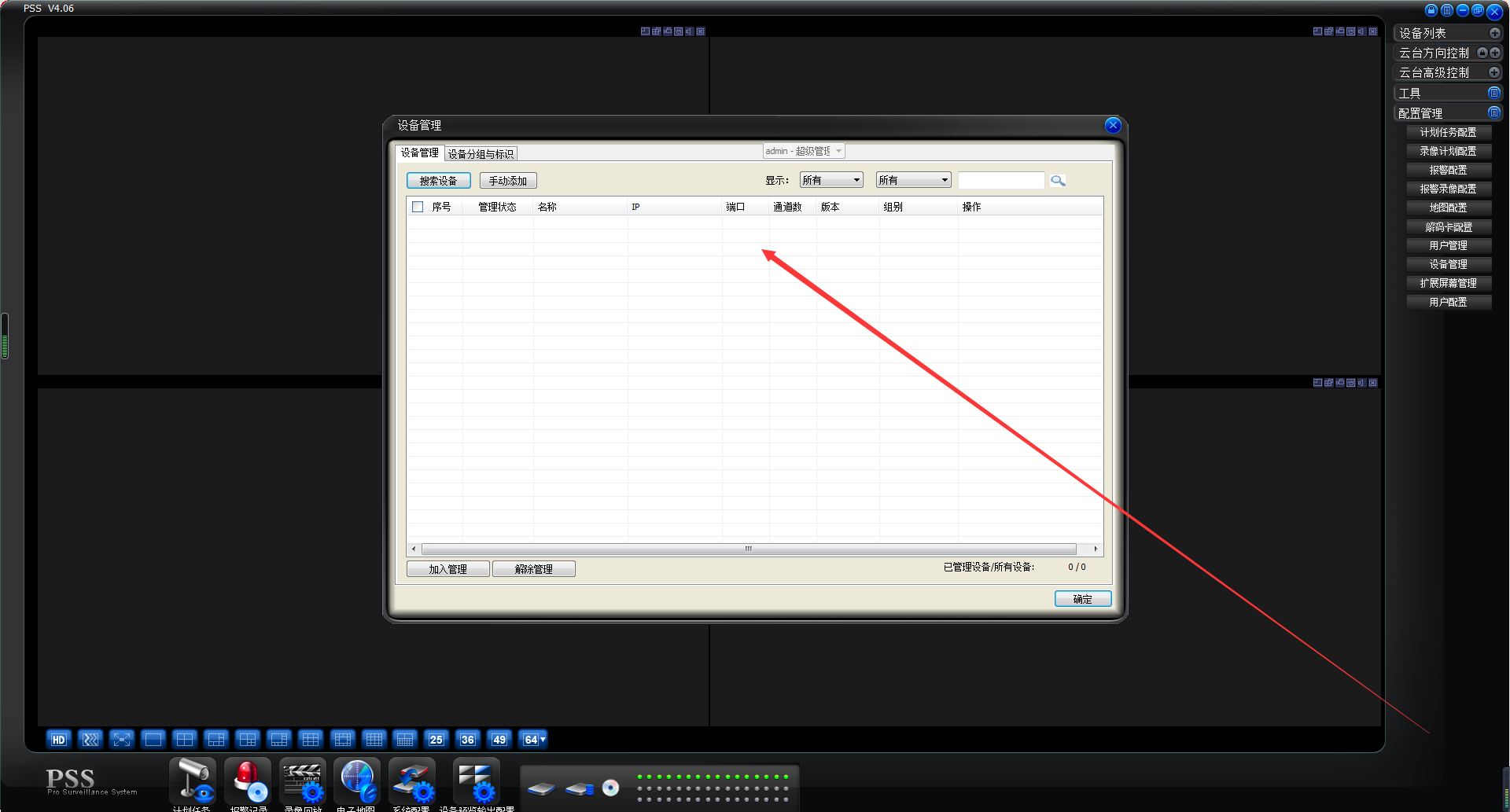The height and width of the screenshot is (812, 1510).
Task: Open 录像计划配置 in the config menu
Action: [1448, 151]
